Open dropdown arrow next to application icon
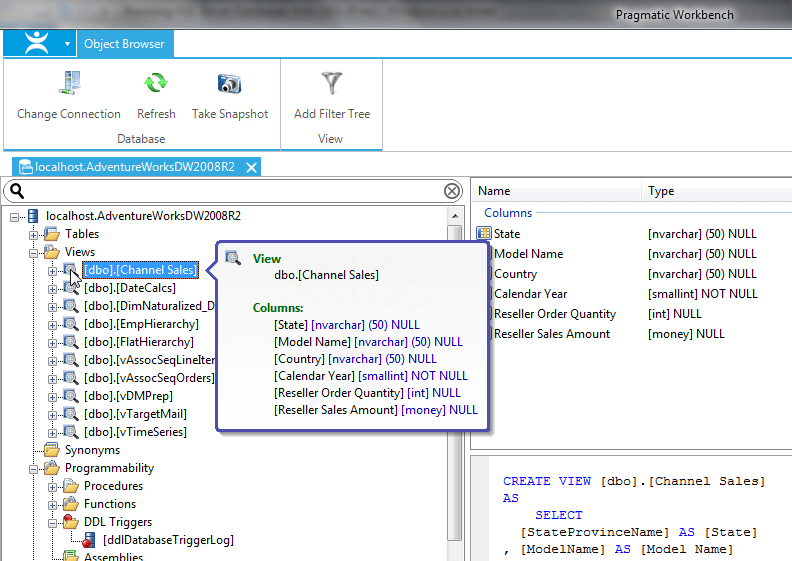The width and height of the screenshot is (792, 561). point(67,44)
